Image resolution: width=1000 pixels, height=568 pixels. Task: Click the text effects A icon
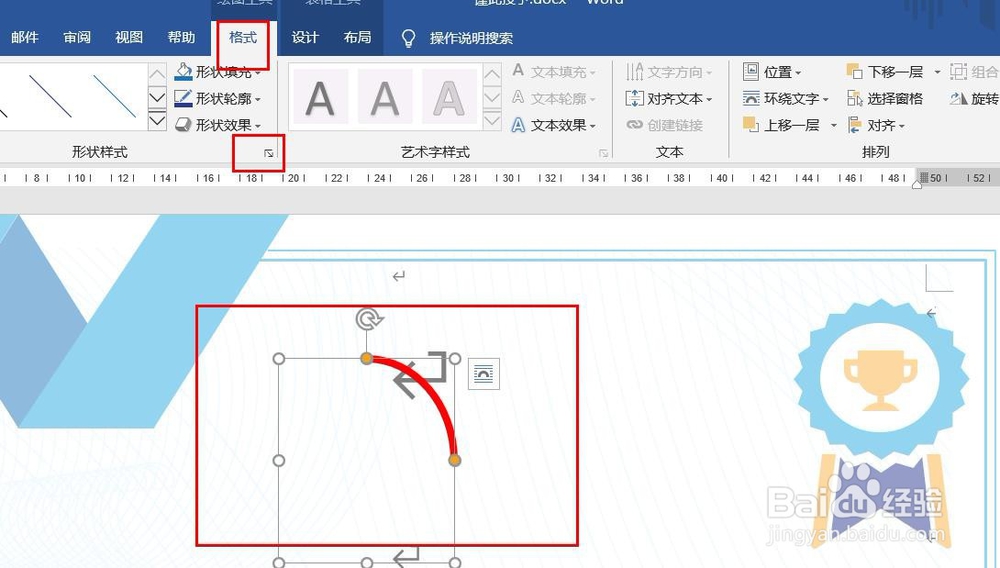(518, 125)
